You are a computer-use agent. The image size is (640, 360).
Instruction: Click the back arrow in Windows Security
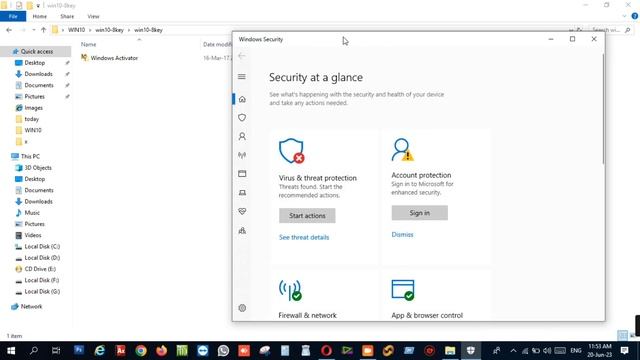point(242,56)
